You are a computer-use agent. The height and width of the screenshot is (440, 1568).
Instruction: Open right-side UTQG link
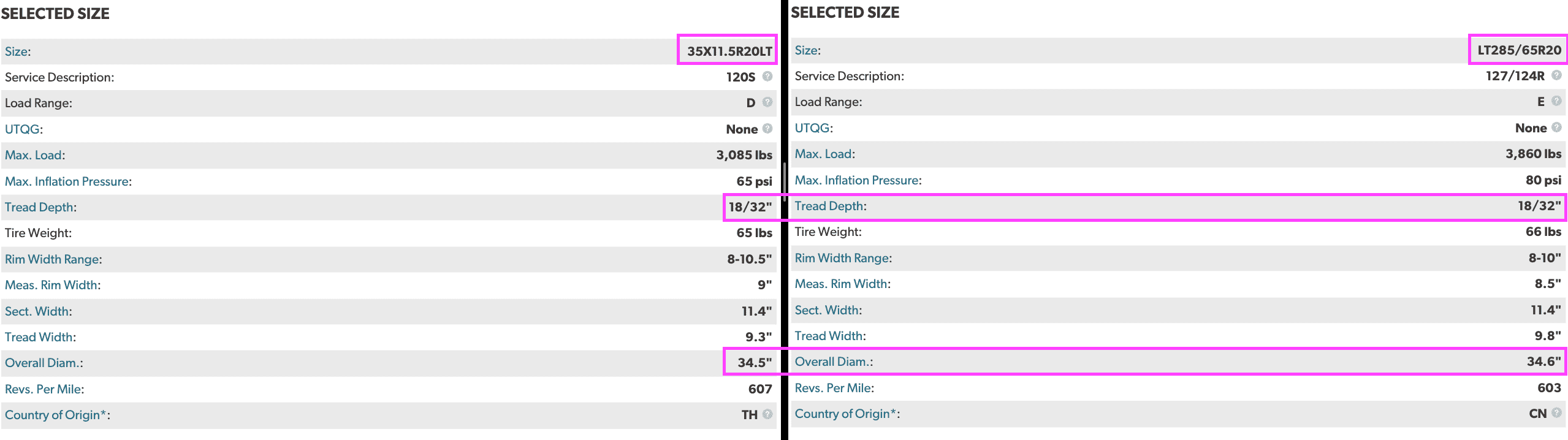pos(813,128)
